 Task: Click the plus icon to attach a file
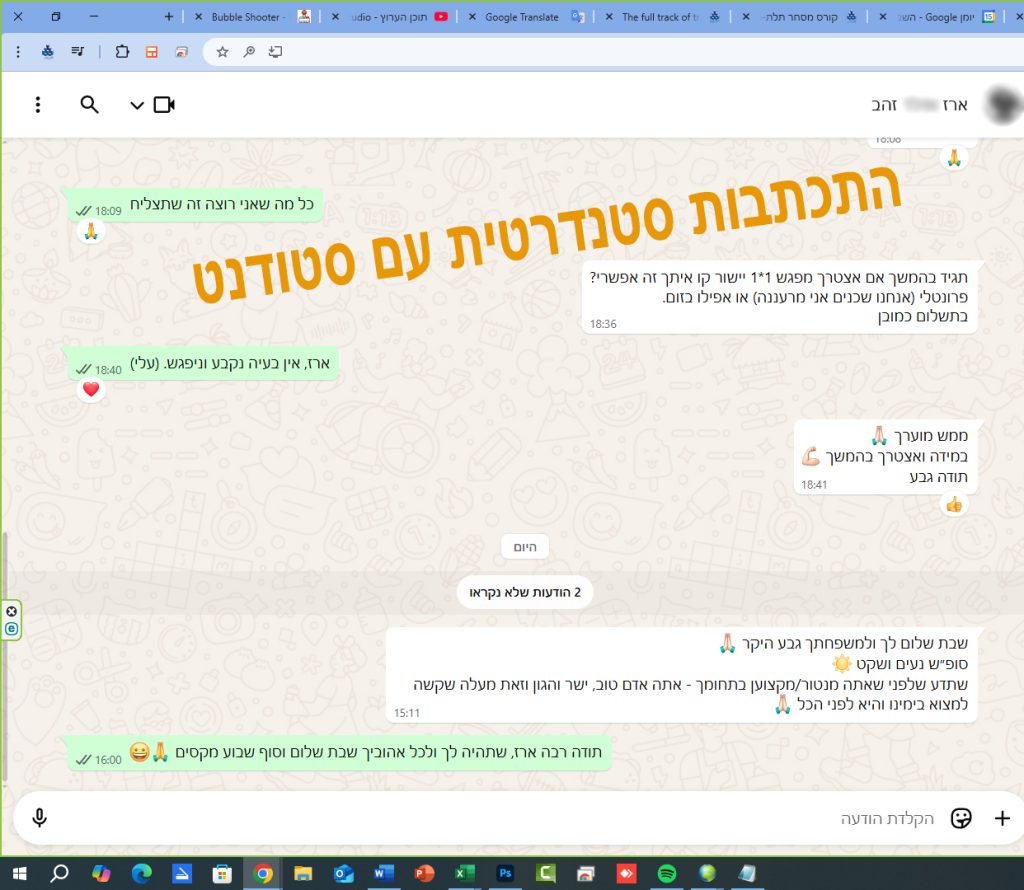tap(1001, 817)
